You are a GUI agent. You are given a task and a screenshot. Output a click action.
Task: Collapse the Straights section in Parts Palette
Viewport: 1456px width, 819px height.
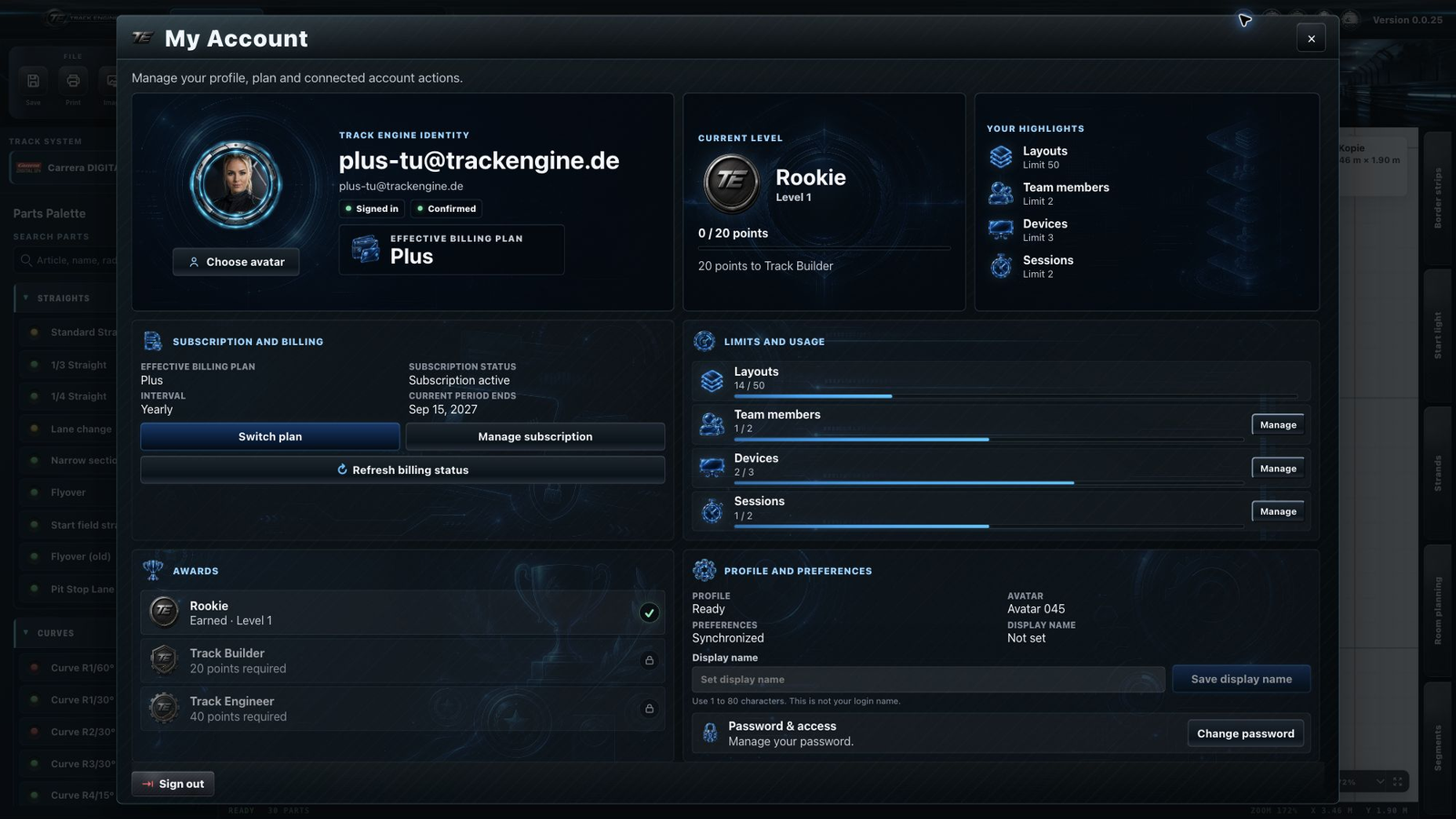[x=25, y=298]
